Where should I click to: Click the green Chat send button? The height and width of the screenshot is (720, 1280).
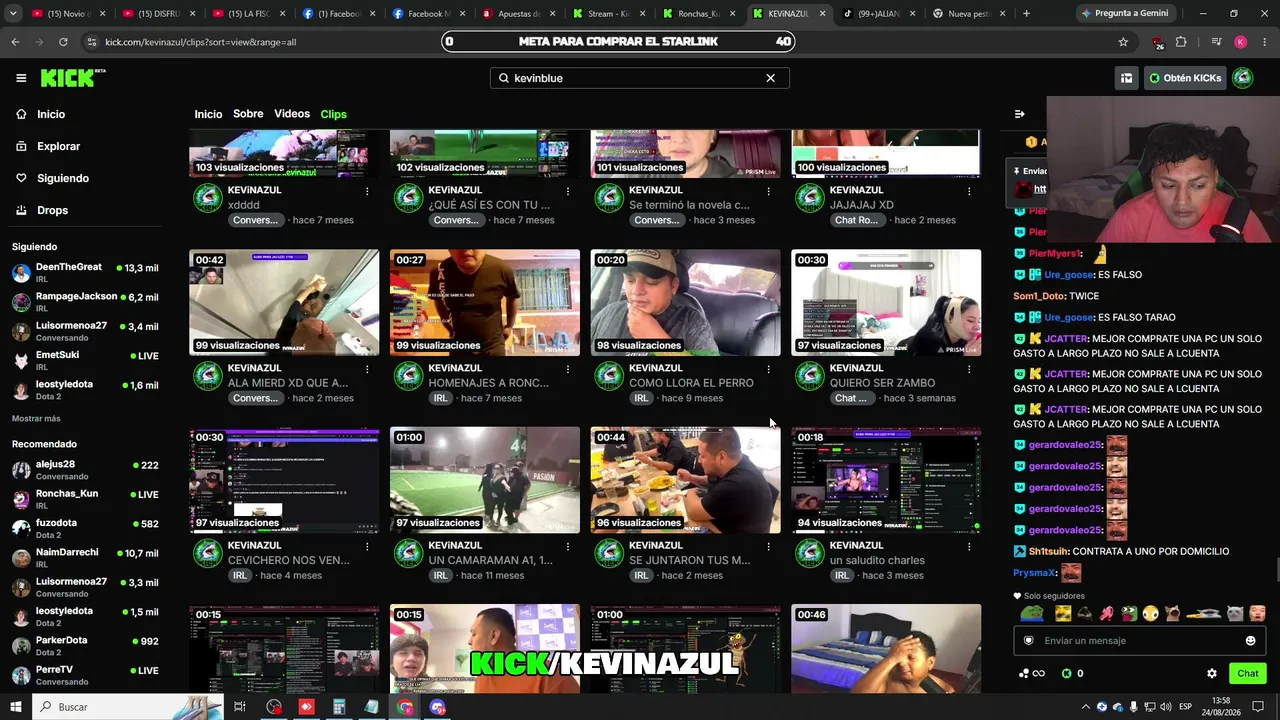point(1247,673)
